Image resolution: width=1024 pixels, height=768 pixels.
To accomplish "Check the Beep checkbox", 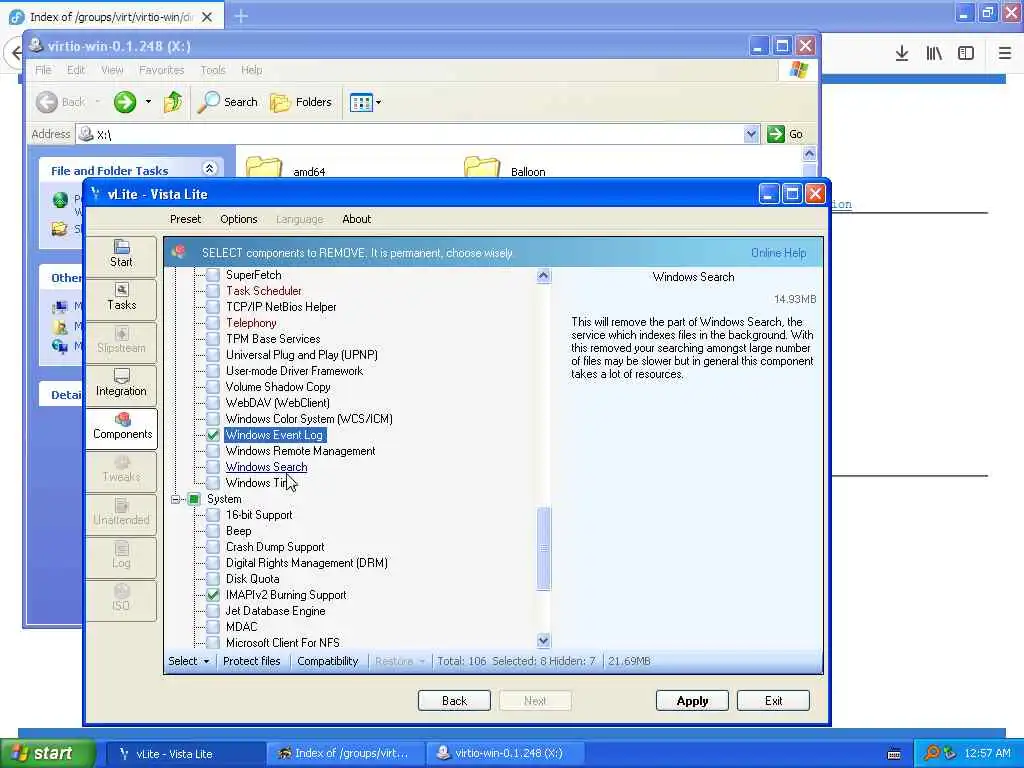I will [x=213, y=531].
